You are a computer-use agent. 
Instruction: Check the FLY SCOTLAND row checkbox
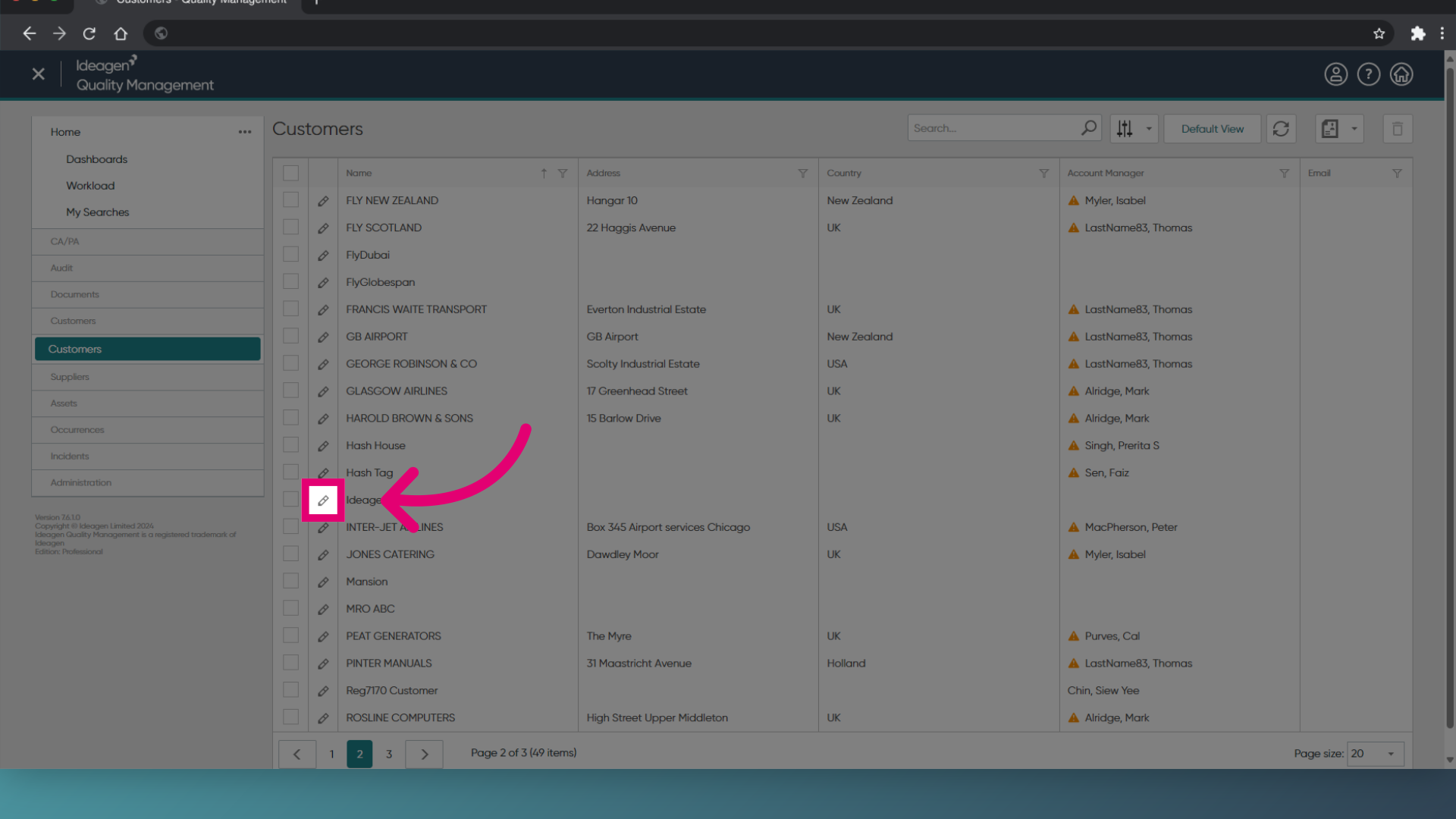coord(290,227)
